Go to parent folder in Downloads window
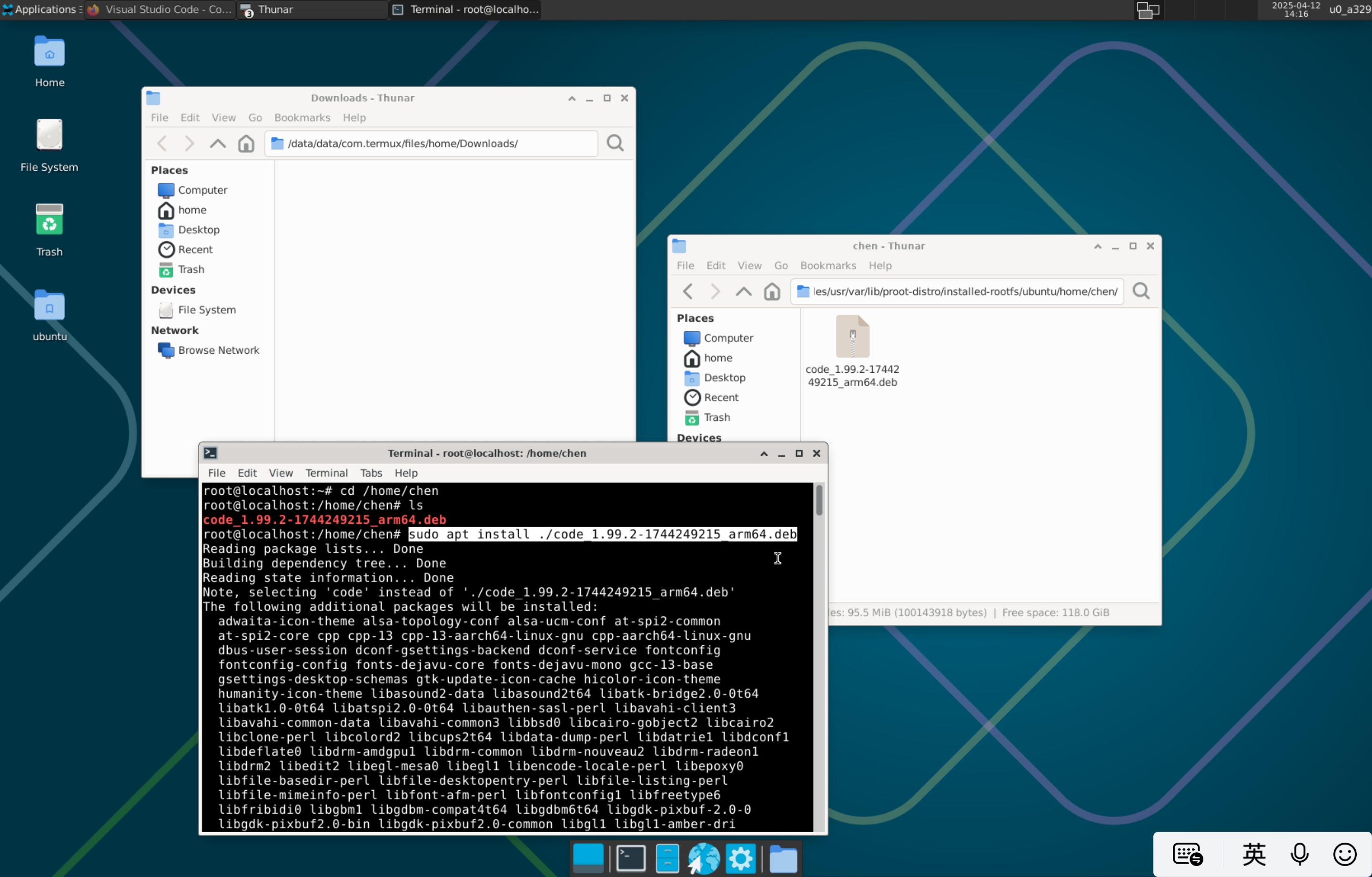Image resolution: width=1372 pixels, height=877 pixels. coord(218,143)
